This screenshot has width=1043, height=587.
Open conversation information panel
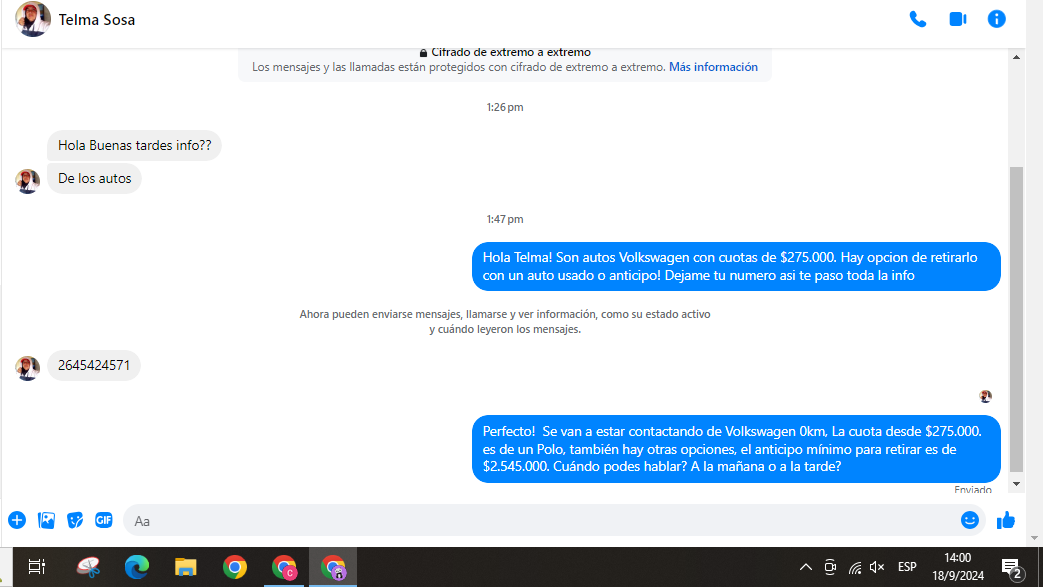(996, 19)
